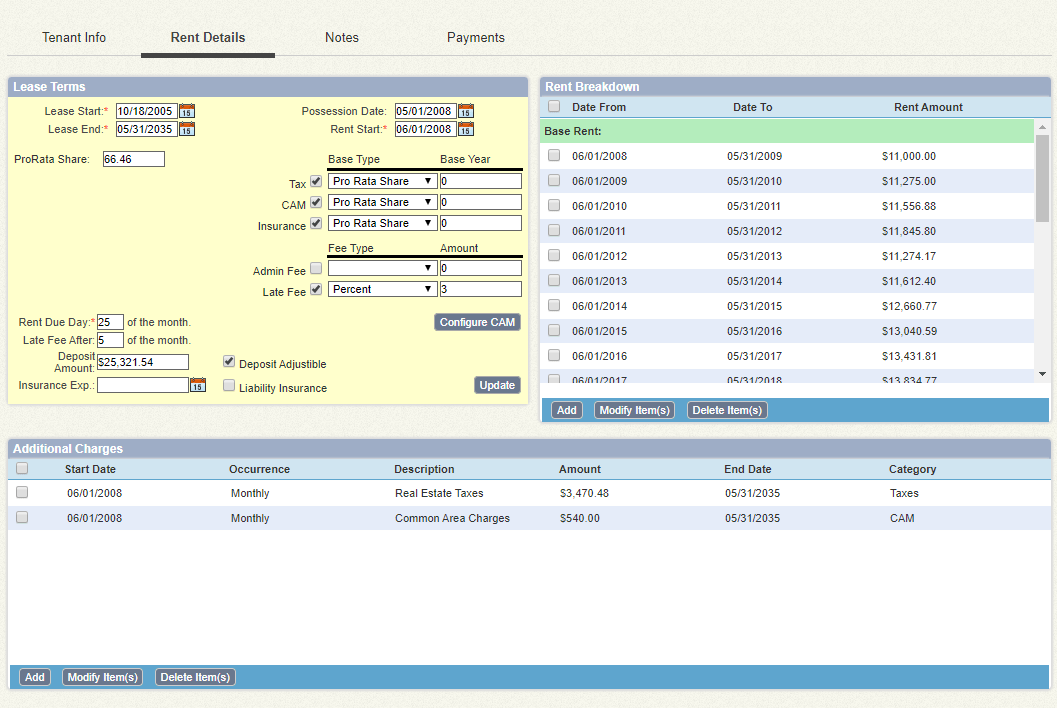Uncheck the Tax checkbox
1057x708 pixels.
pyautogui.click(x=316, y=182)
